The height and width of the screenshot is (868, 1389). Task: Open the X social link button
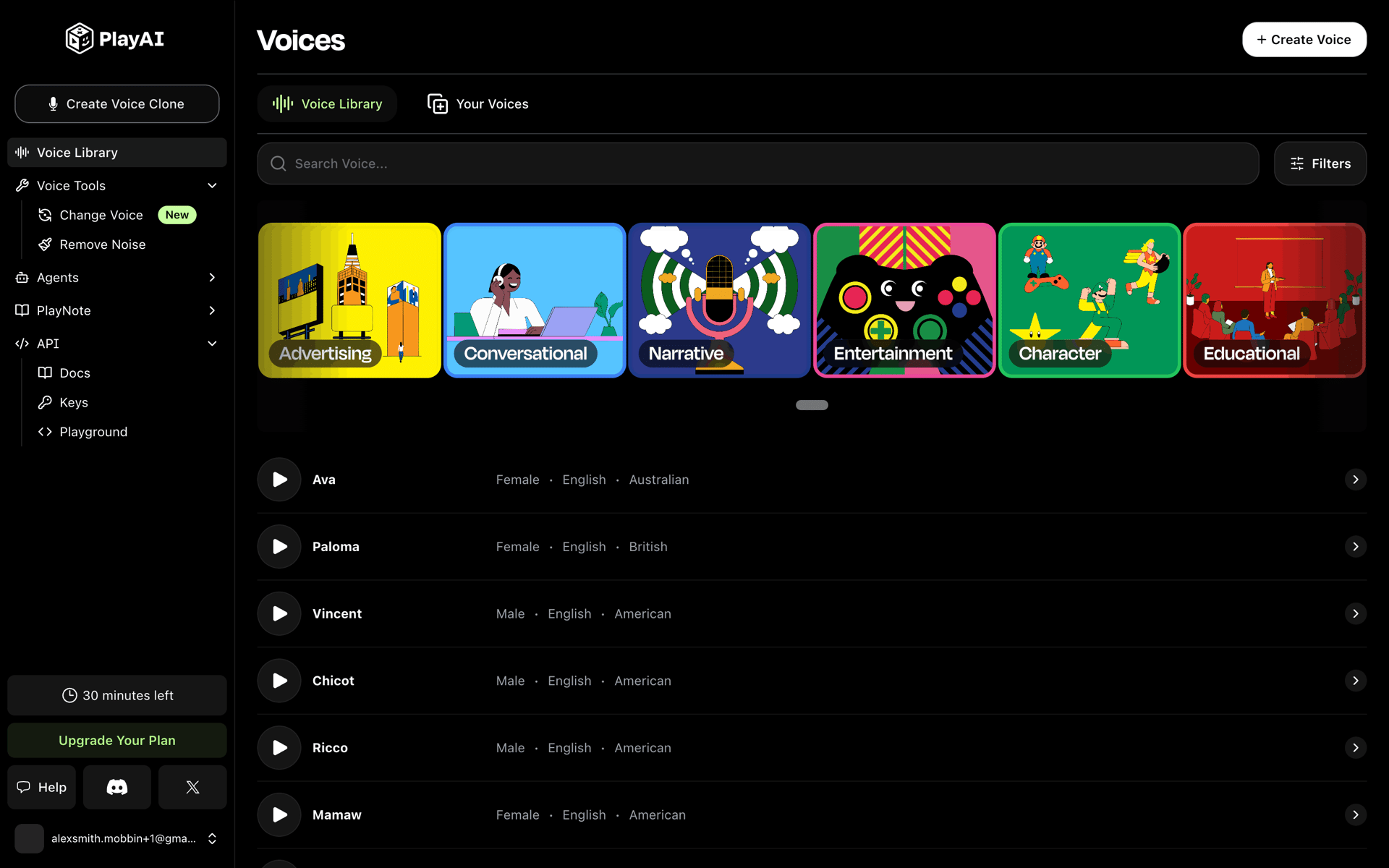[x=192, y=787]
